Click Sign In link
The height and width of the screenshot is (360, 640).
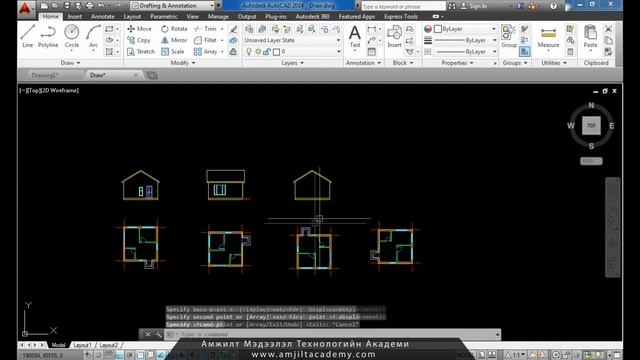pyautogui.click(x=474, y=6)
